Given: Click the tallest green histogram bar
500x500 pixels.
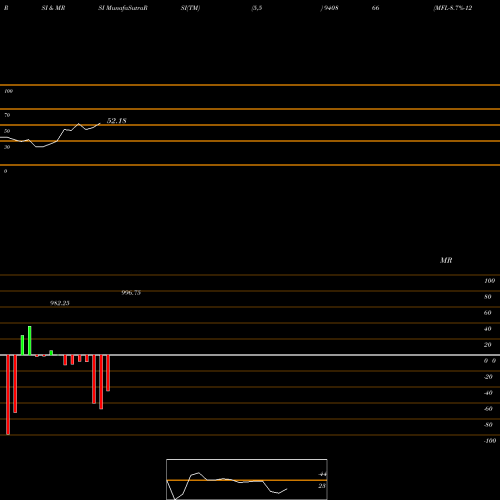Looking at the screenshot, I should pyautogui.click(x=30, y=341).
